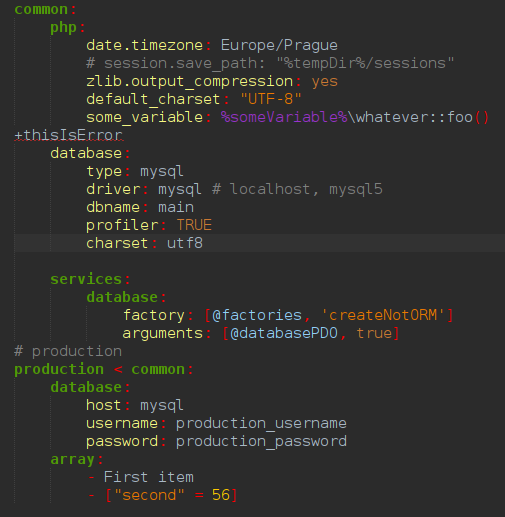Click the 'main' dbname value
Screen dimensions: 505x517
(x=176, y=207)
